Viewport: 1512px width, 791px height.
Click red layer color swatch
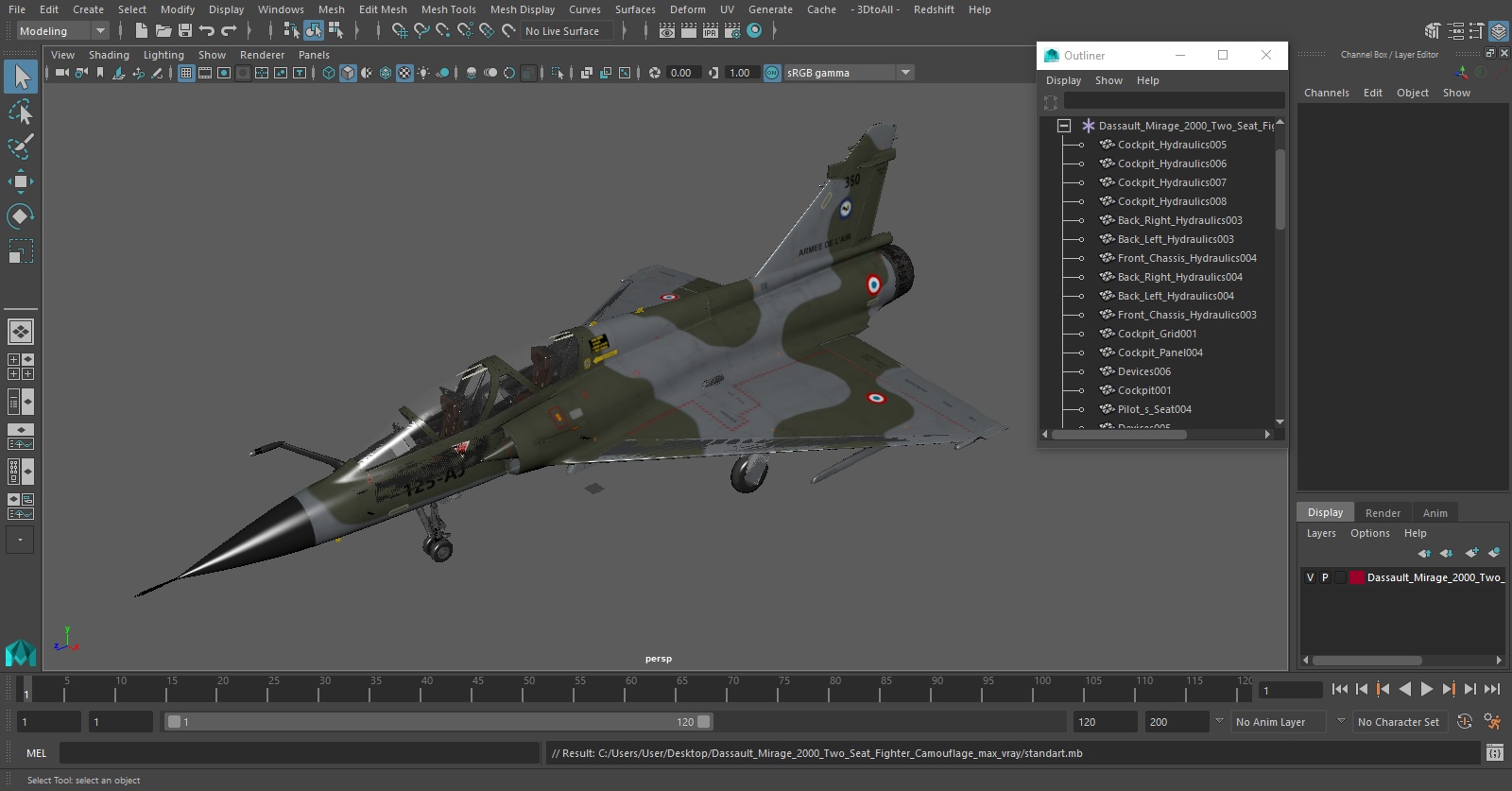(1356, 577)
